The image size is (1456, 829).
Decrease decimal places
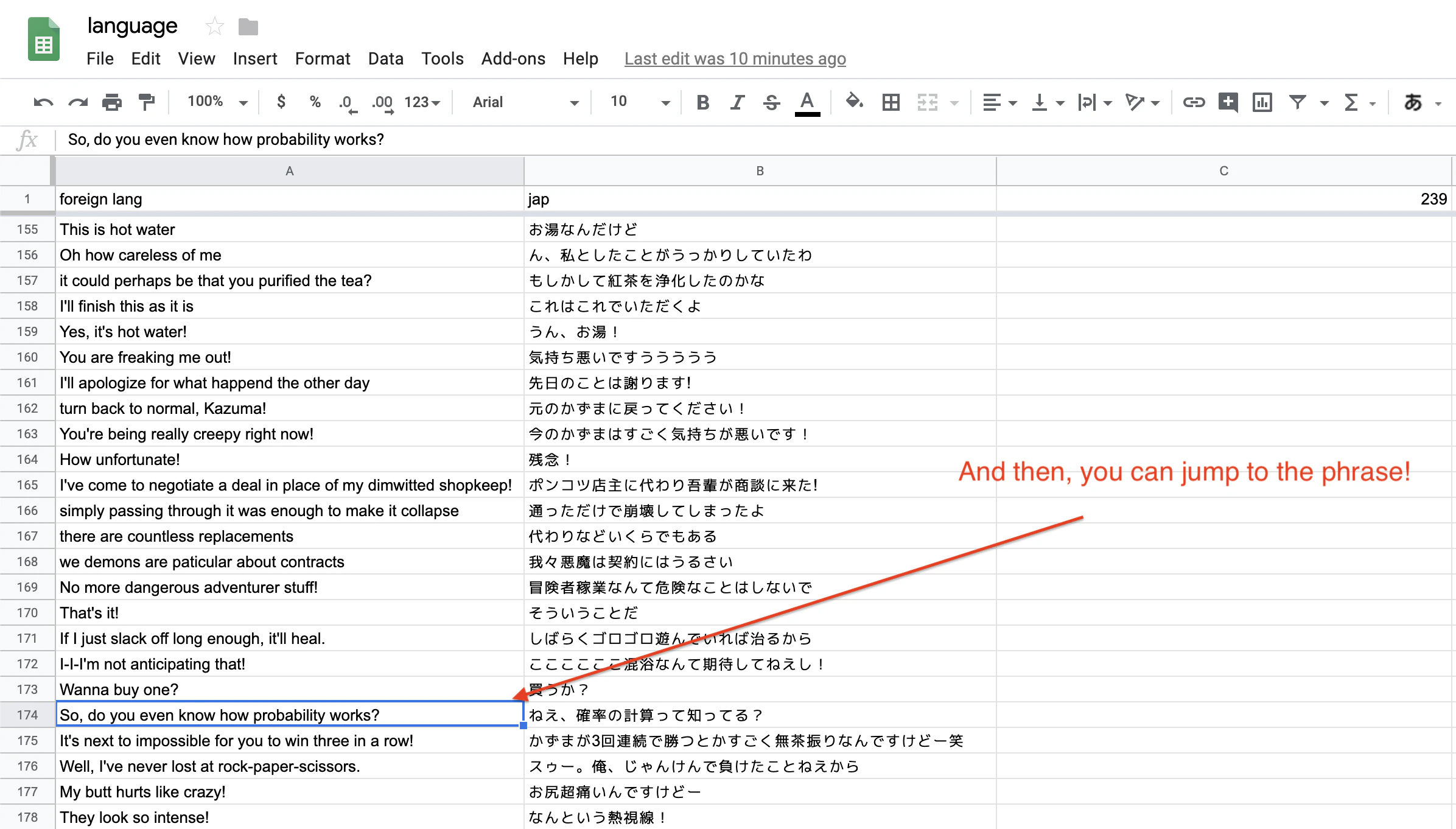(347, 103)
